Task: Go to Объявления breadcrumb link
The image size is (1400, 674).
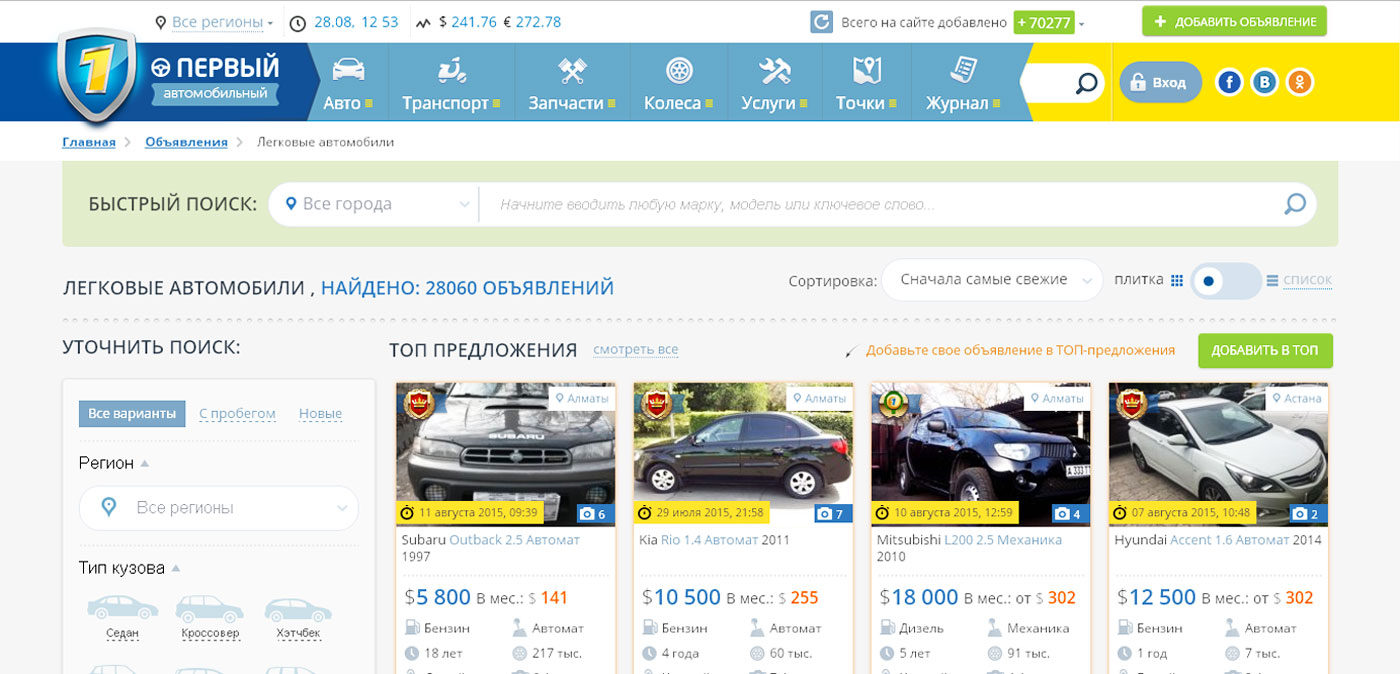Action: click(186, 142)
